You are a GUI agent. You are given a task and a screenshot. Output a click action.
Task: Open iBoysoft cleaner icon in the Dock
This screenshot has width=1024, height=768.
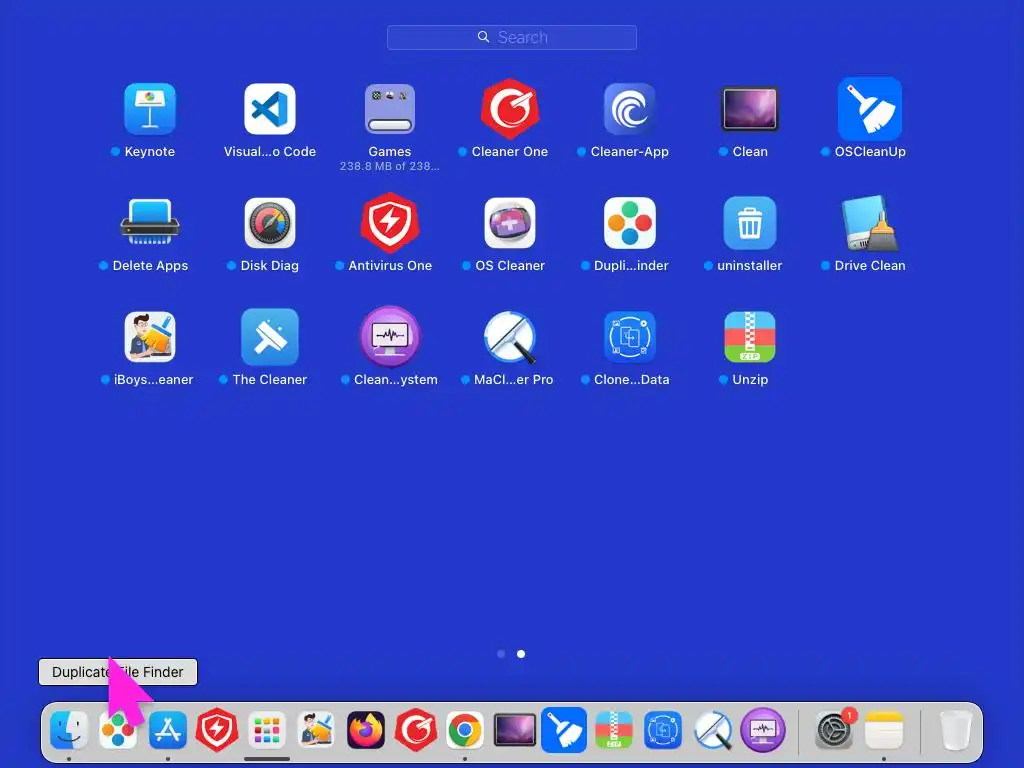tap(316, 729)
